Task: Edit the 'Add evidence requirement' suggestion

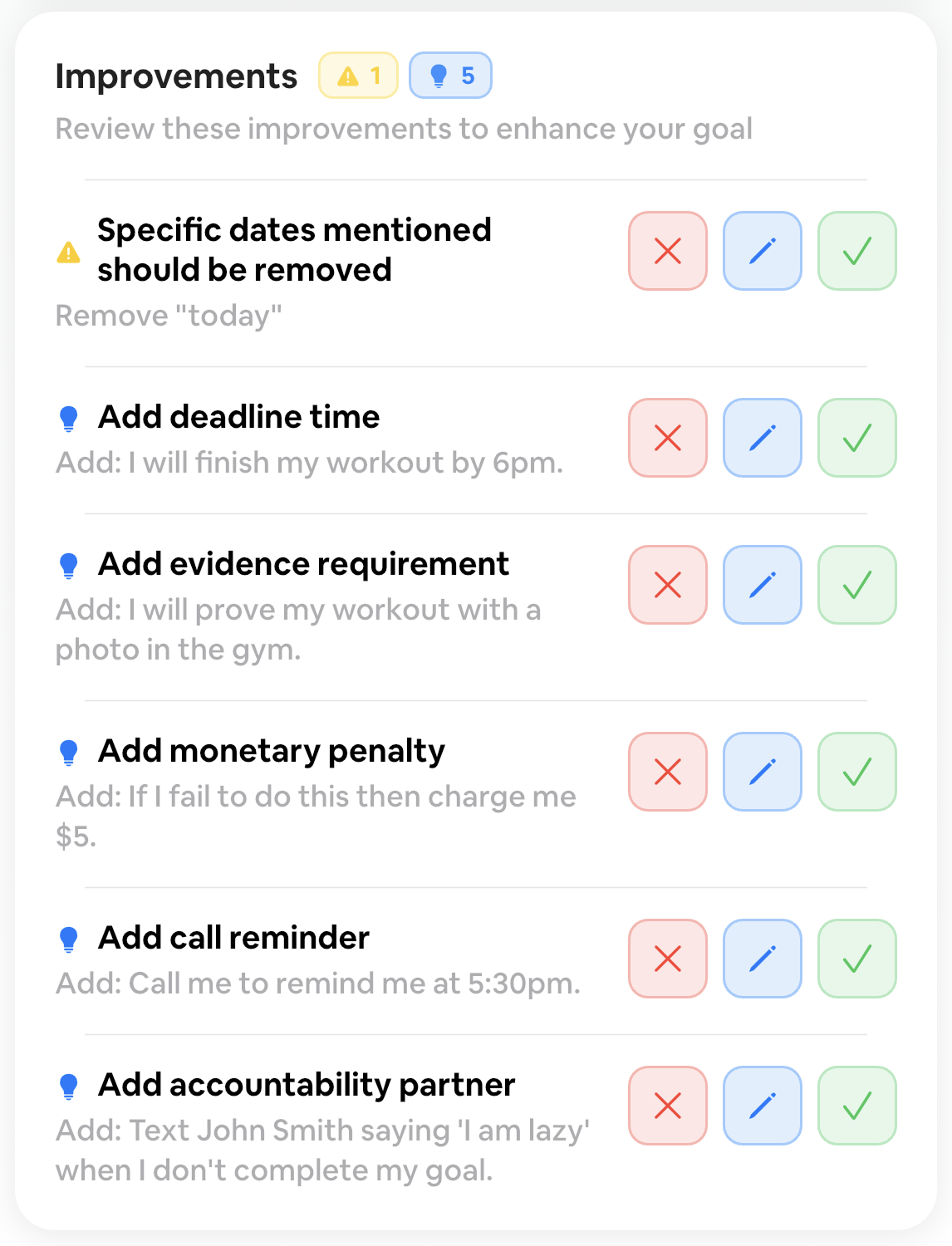Action: (x=763, y=585)
